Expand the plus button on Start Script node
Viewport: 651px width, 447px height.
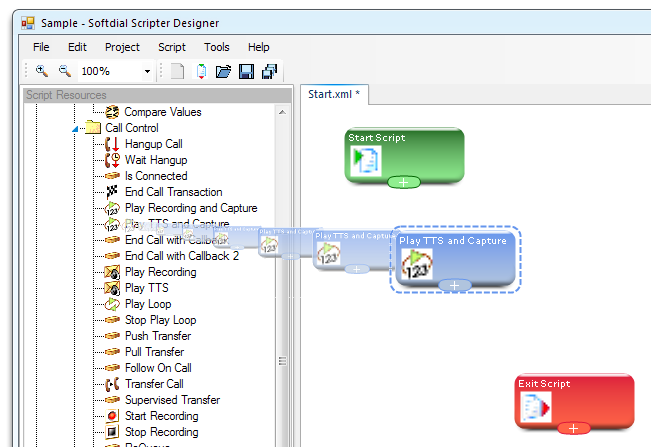[x=403, y=182]
